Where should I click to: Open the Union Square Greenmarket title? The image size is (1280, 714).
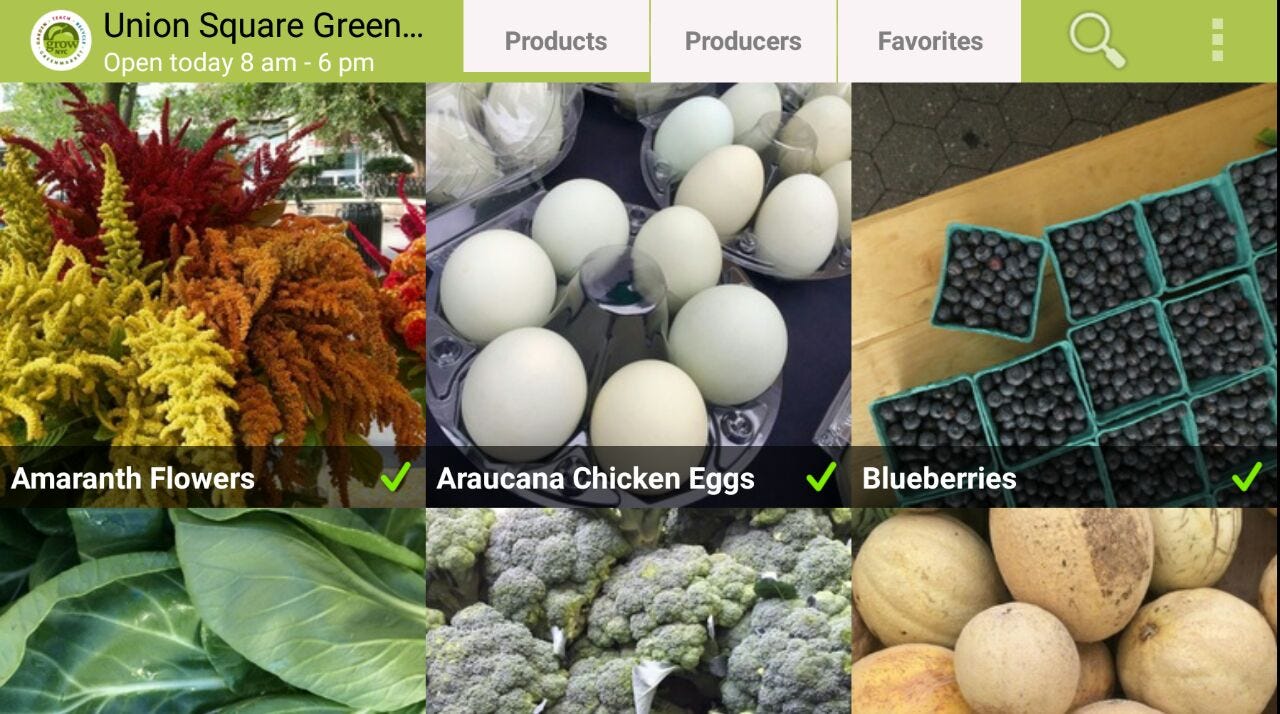(264, 25)
